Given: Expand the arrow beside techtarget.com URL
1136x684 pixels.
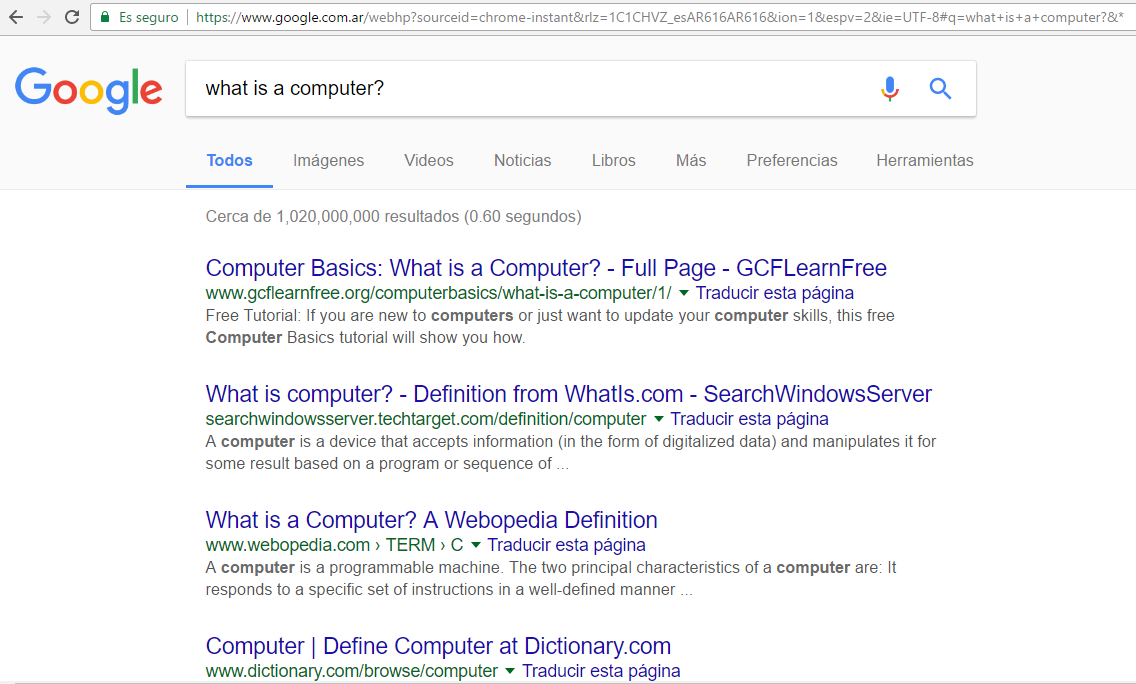Looking at the screenshot, I should [x=659, y=420].
